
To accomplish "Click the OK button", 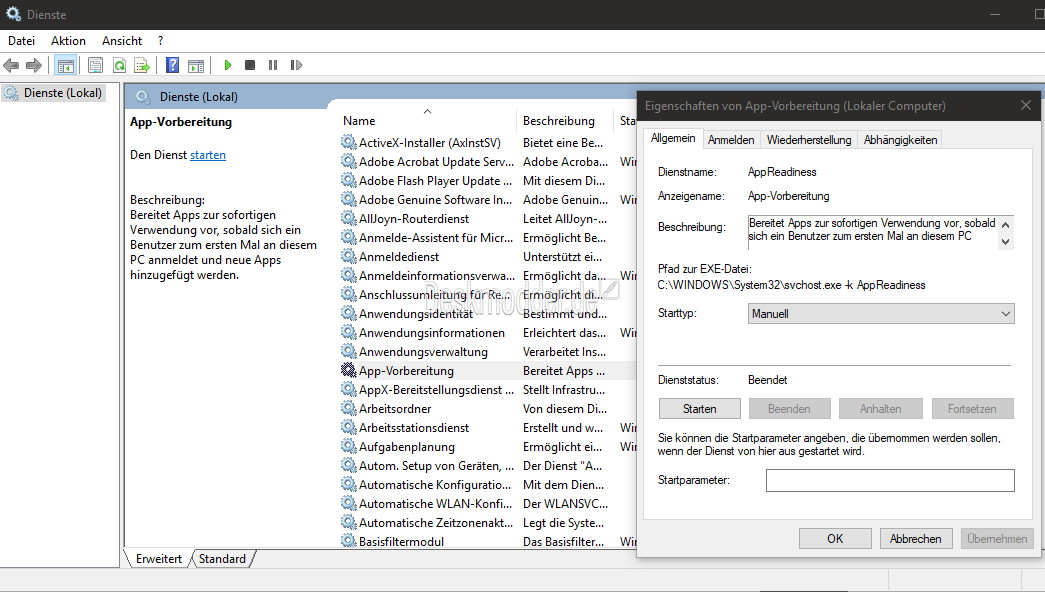I will point(835,539).
